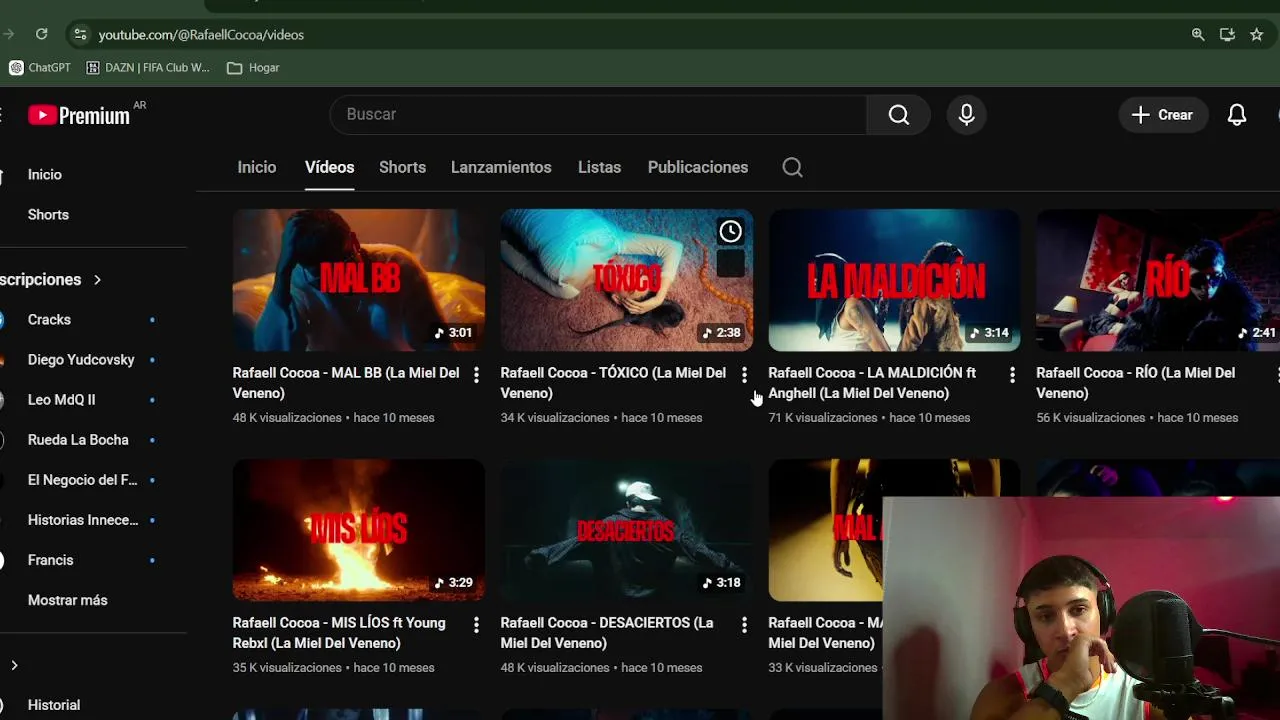The width and height of the screenshot is (1280, 720).
Task: Start voice search with the microphone icon
Action: pos(966,114)
